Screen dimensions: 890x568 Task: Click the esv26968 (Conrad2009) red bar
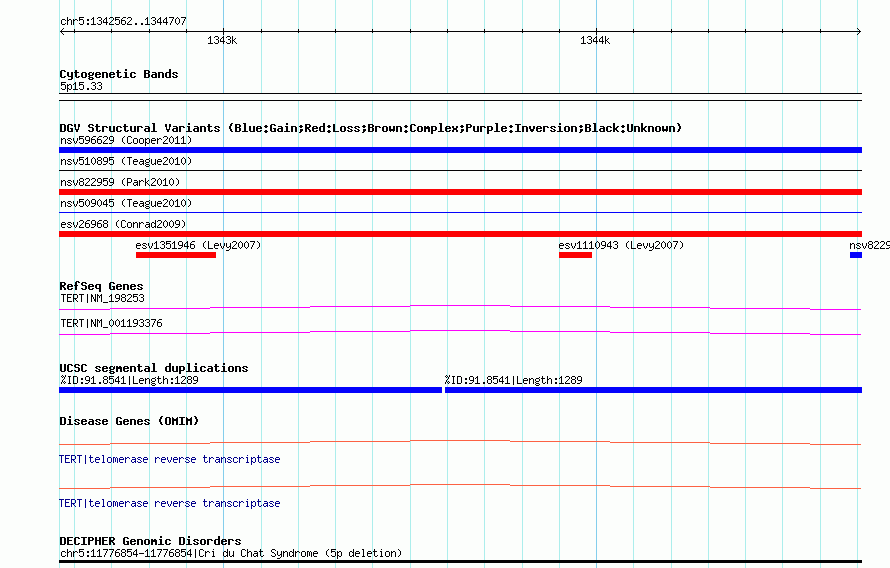click(x=460, y=234)
